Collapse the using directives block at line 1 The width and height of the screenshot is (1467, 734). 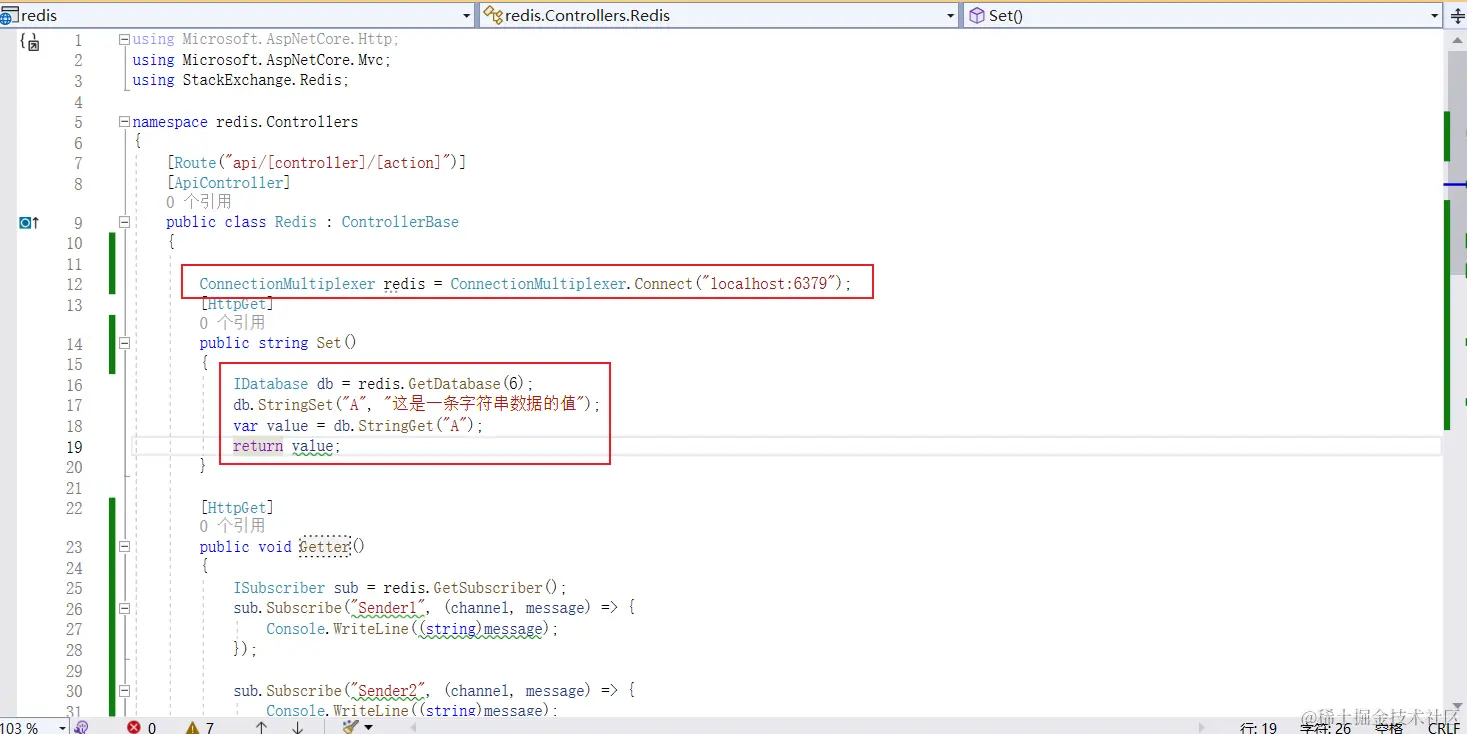coord(124,39)
